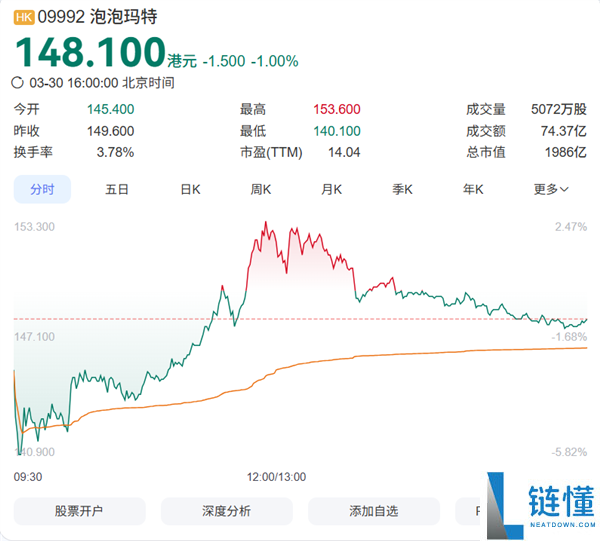Click the 153.300 axis label

coord(34,227)
